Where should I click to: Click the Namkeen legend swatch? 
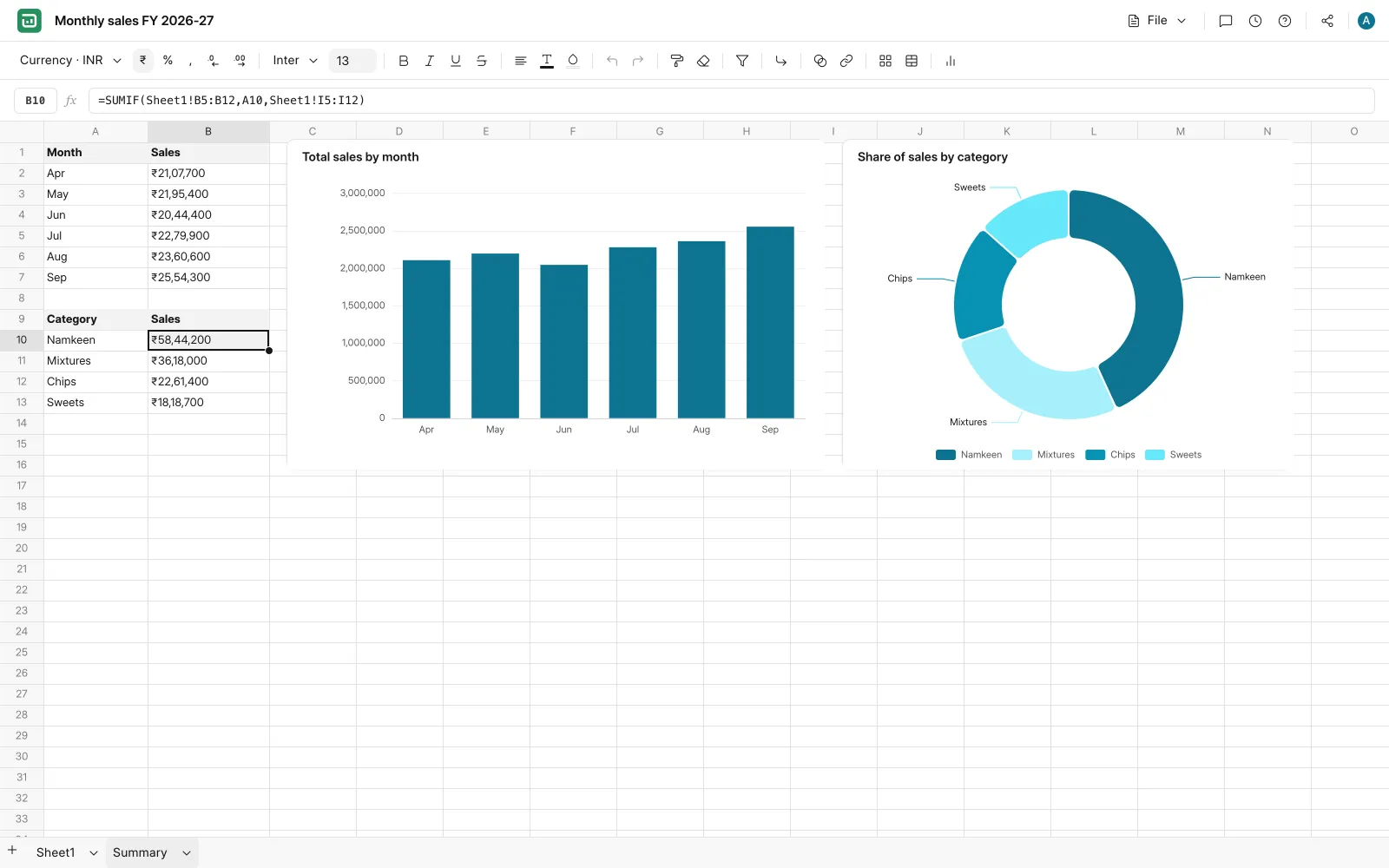945,455
